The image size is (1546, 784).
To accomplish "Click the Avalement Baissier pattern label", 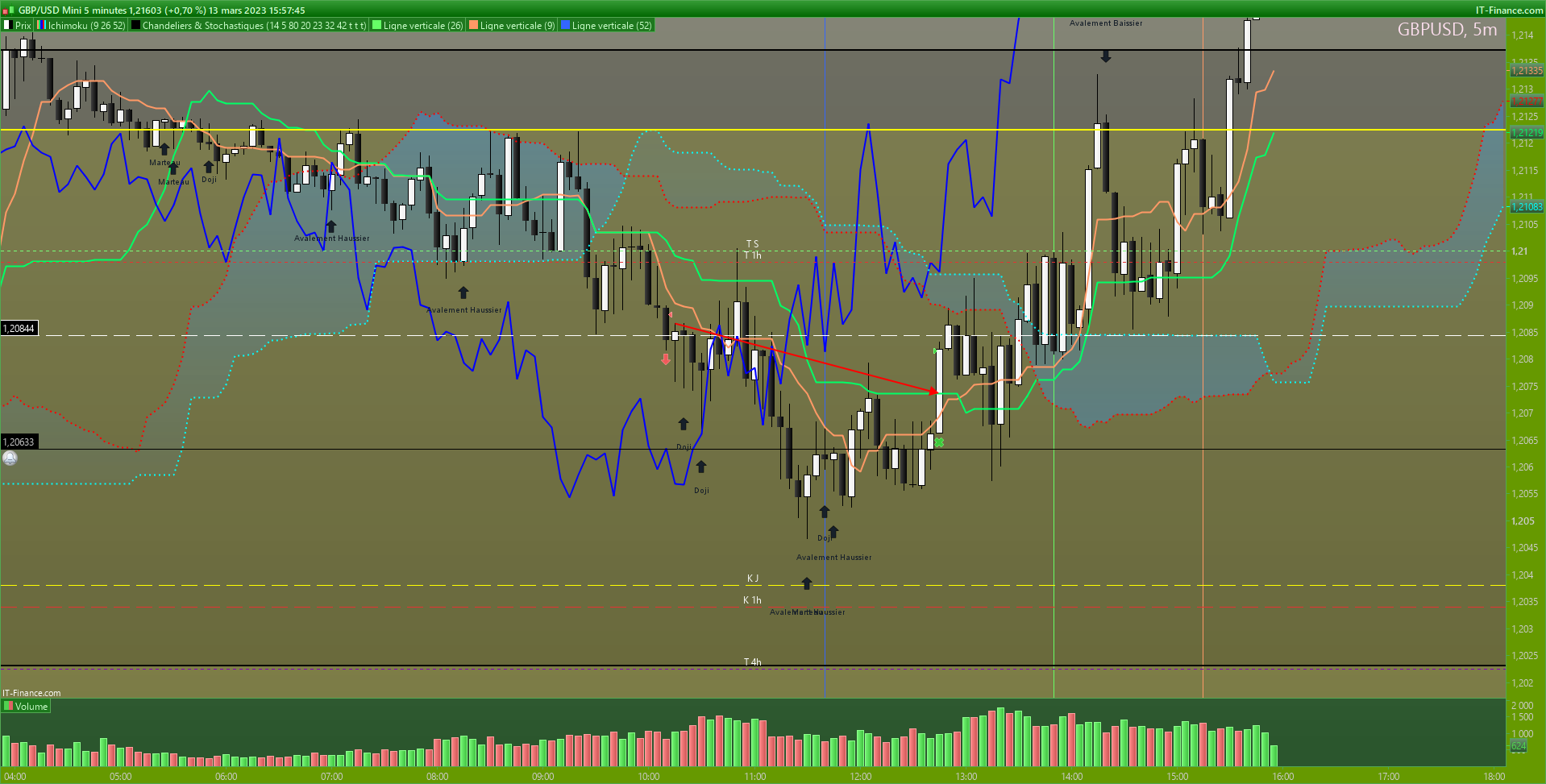I will 1106,23.
